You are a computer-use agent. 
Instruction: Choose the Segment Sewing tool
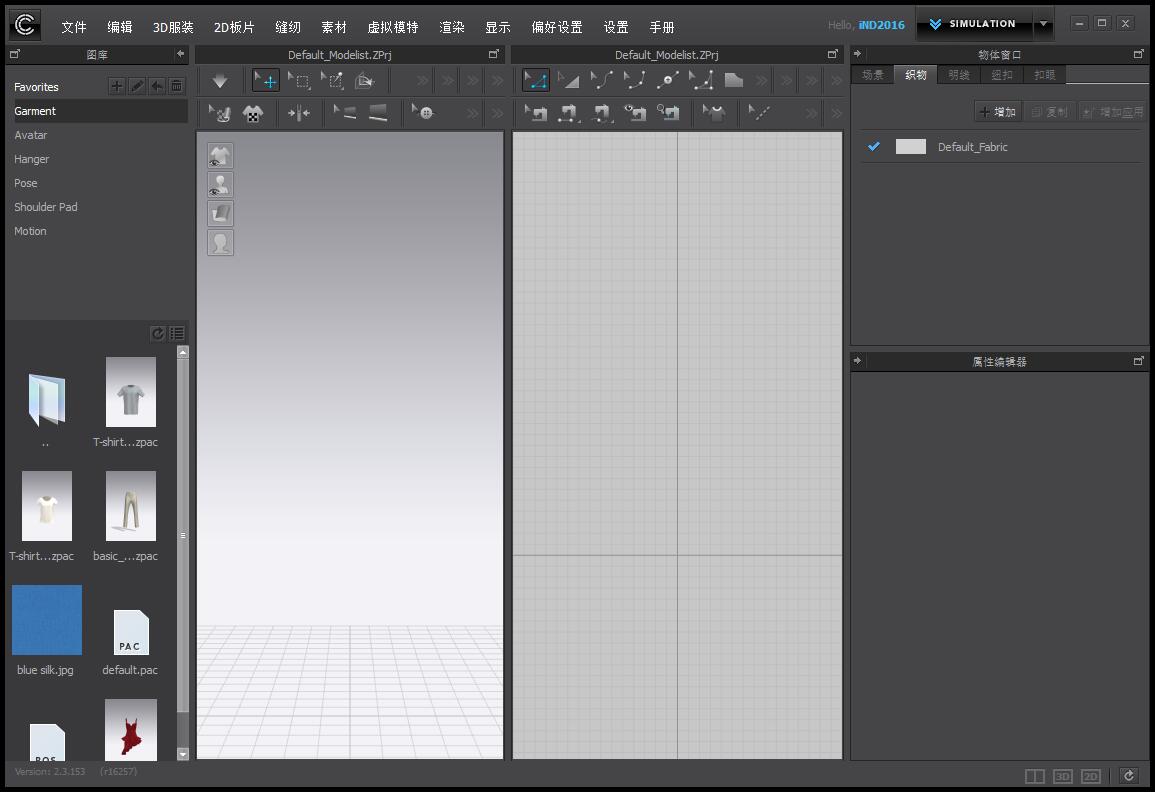tap(569, 113)
